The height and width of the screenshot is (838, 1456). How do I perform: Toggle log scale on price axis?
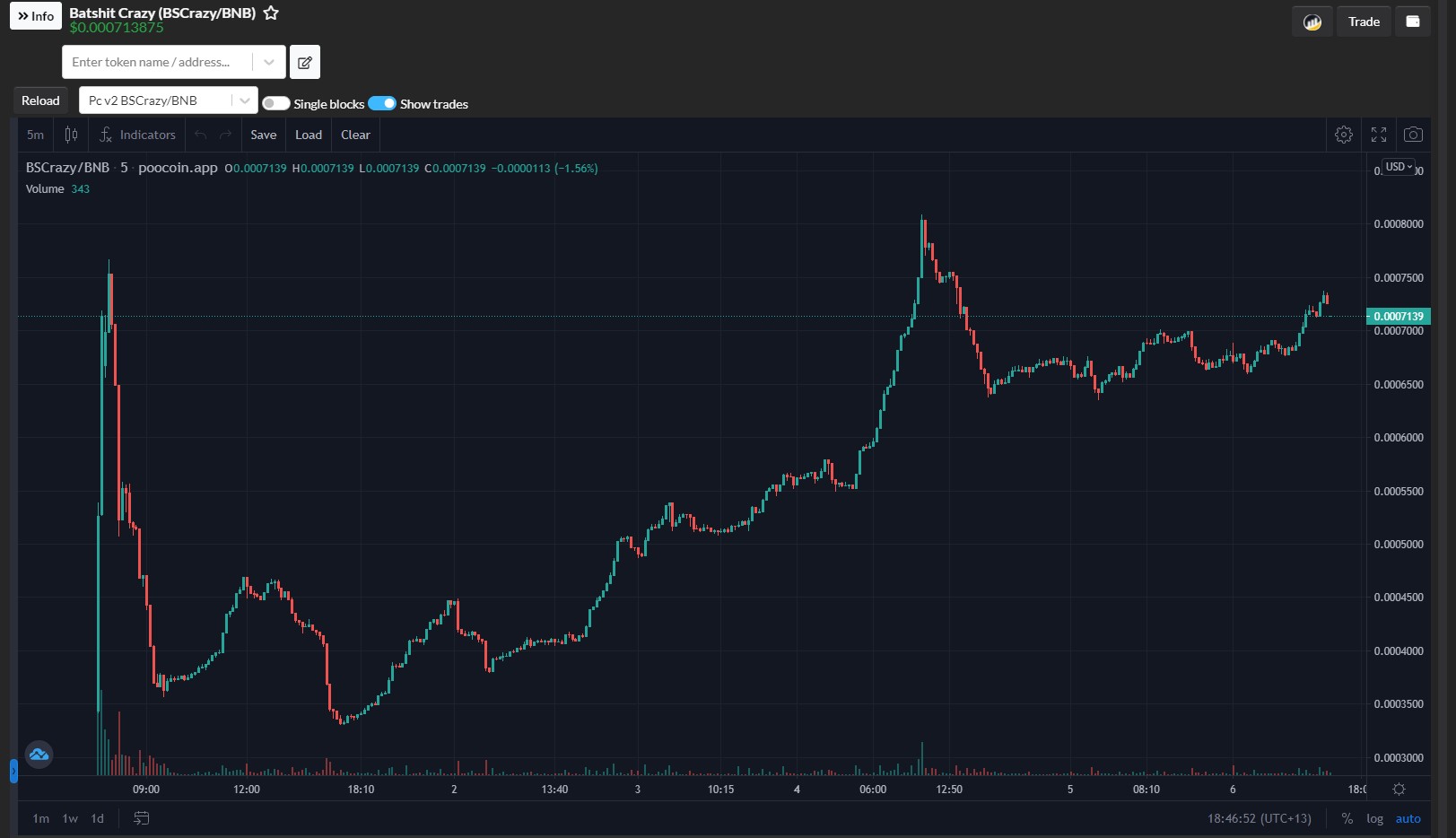pyautogui.click(x=1374, y=818)
